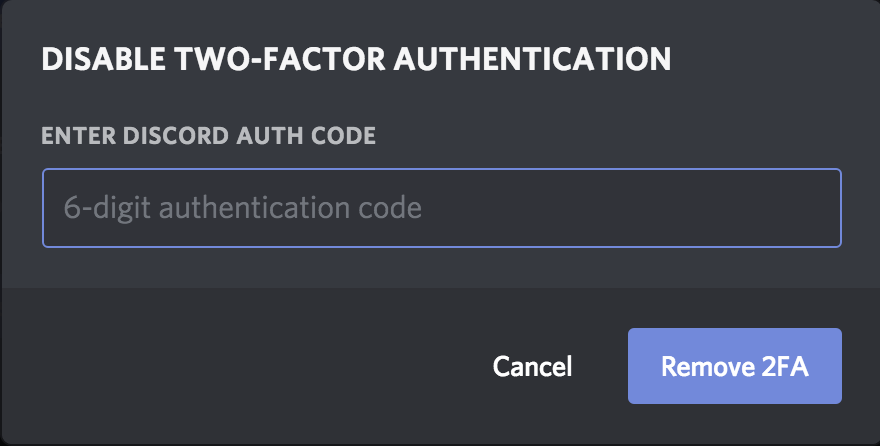Activate the text field under Enter Discord Auth Code
The image size is (880, 446).
pyautogui.click(x=442, y=208)
